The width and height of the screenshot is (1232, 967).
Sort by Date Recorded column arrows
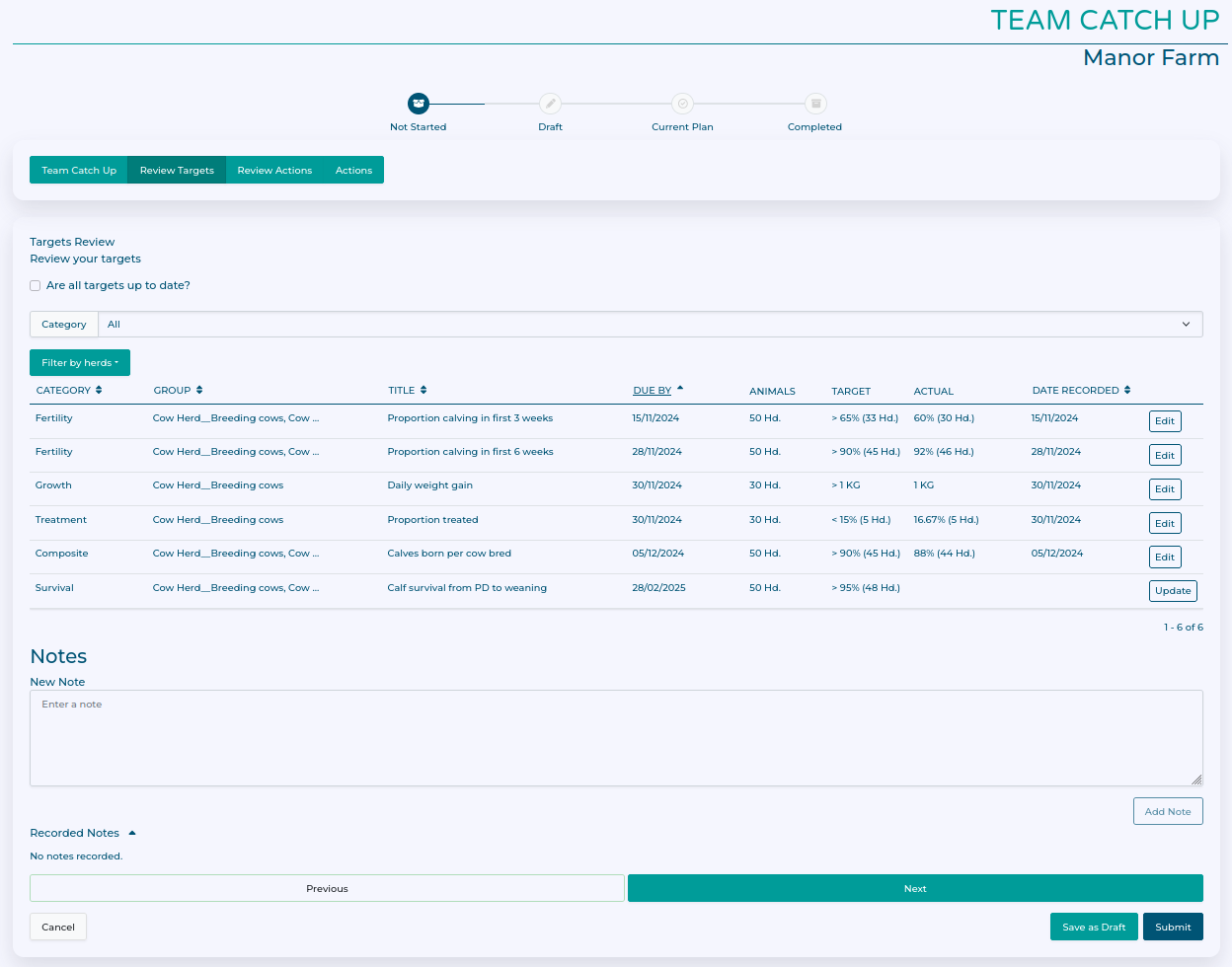tap(1127, 391)
